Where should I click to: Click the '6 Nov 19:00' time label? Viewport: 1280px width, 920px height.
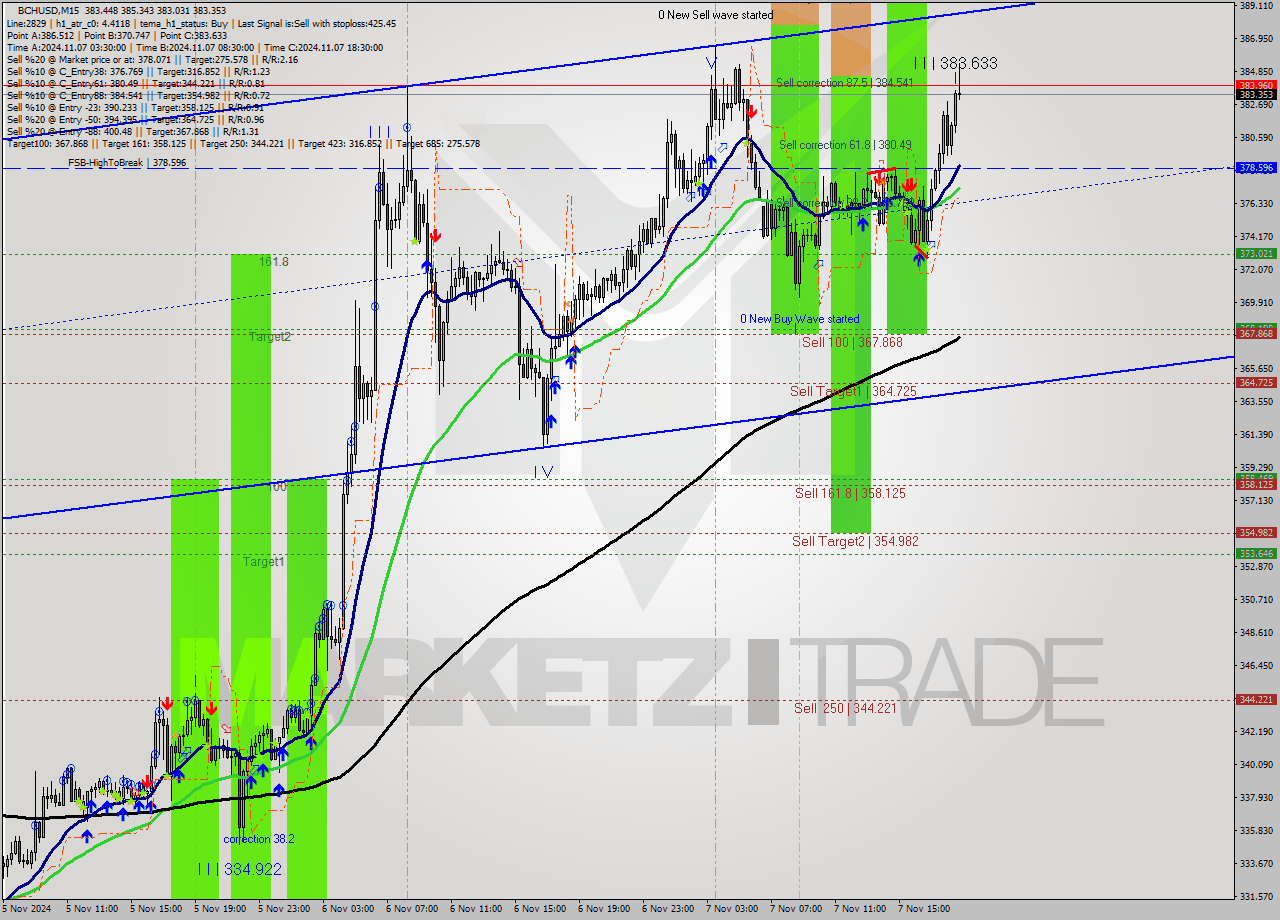604,910
